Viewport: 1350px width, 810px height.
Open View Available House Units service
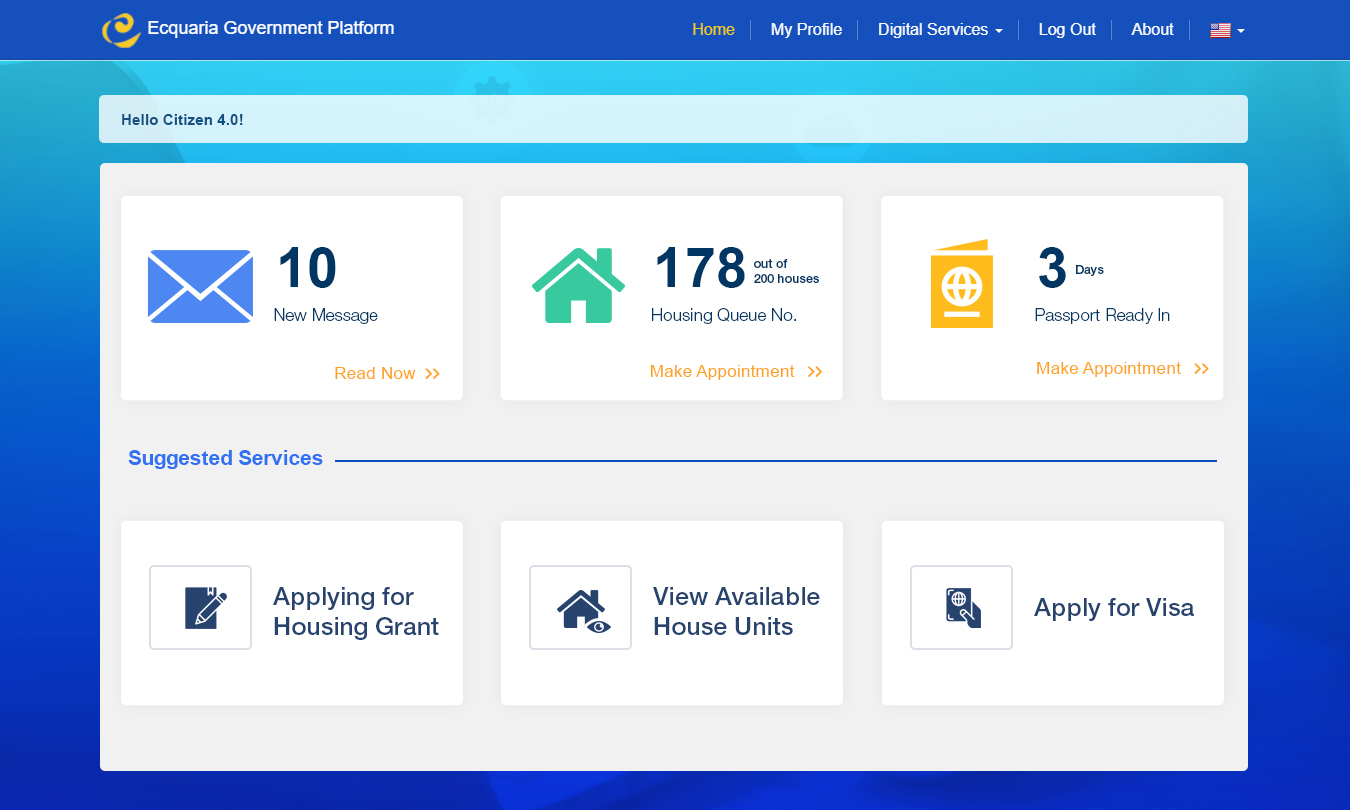[672, 613]
